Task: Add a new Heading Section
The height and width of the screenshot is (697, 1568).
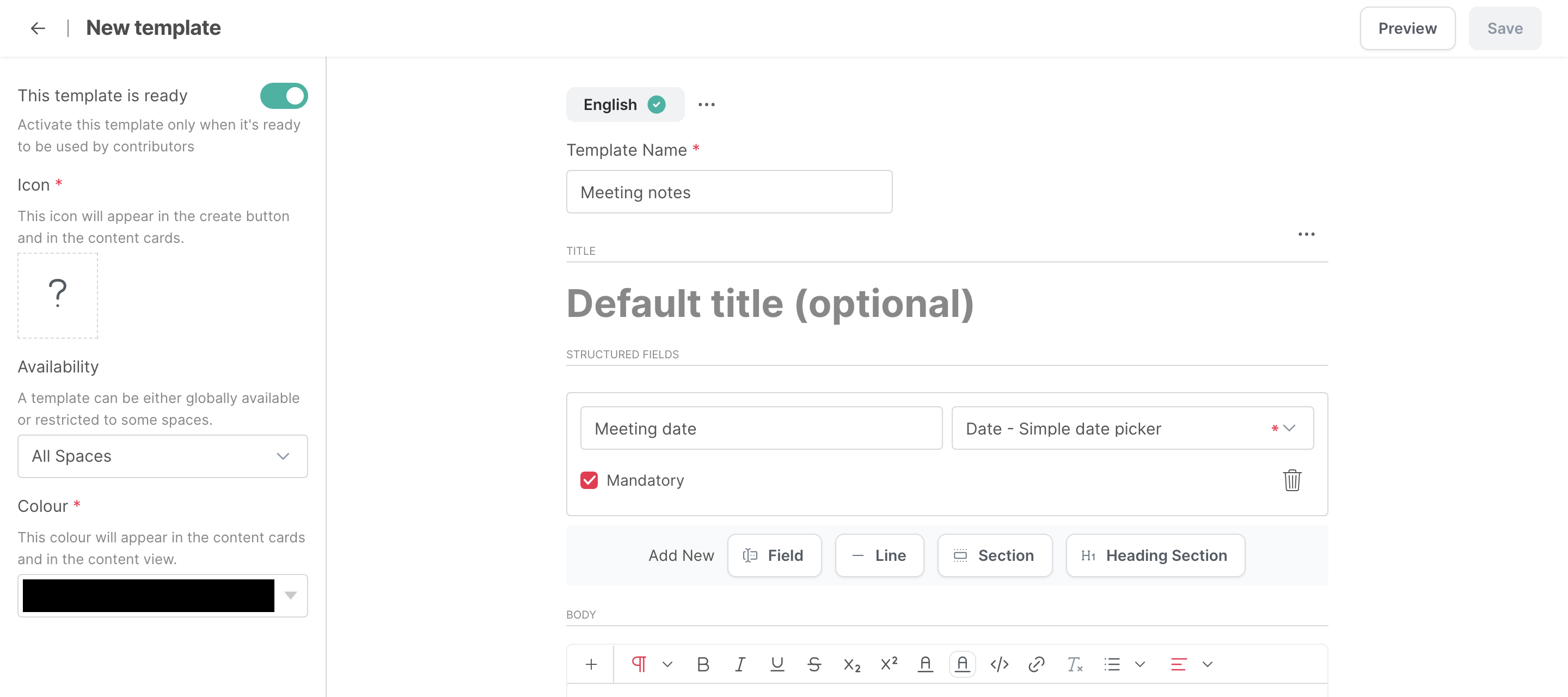Action: 1155,555
